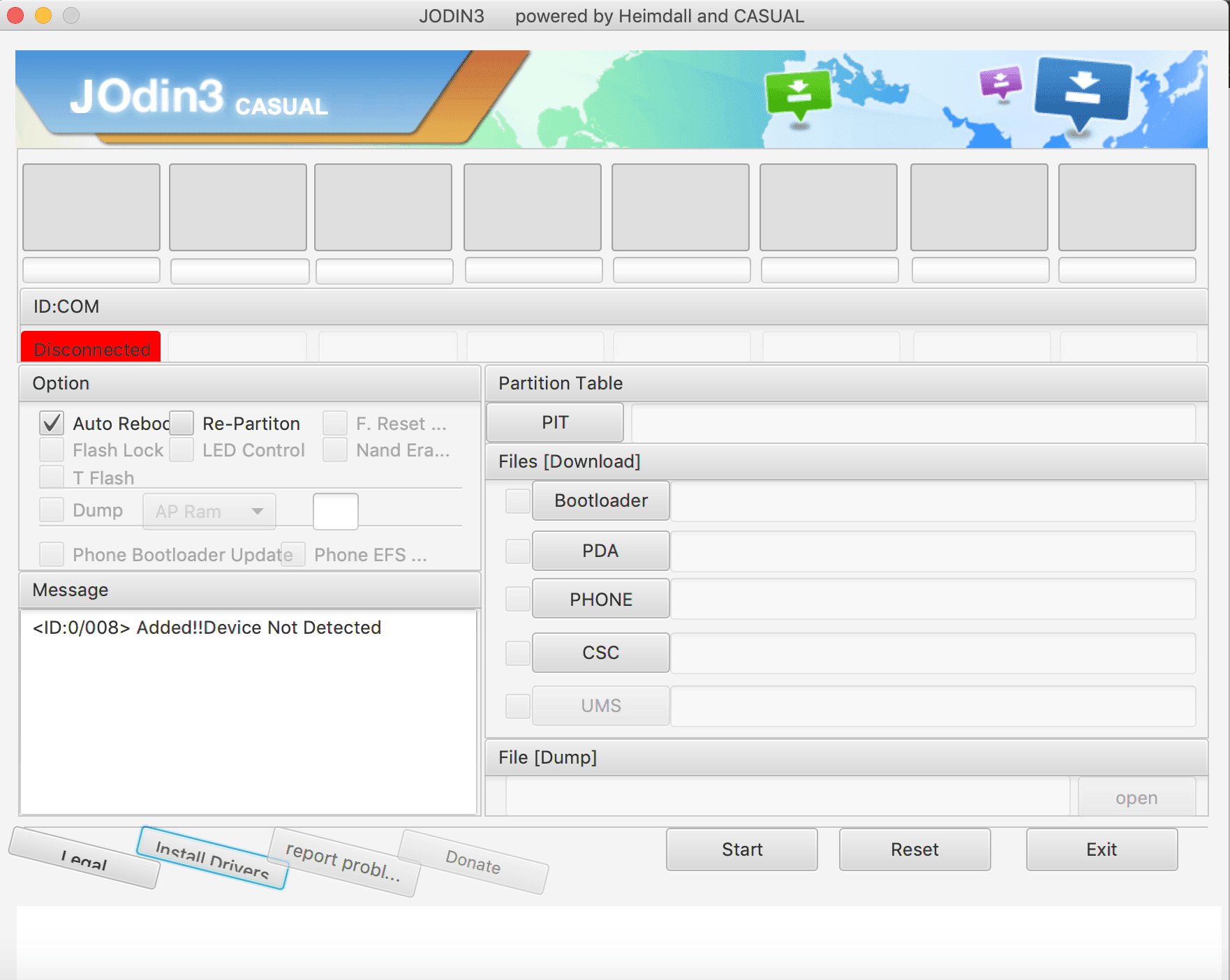Check the Flash Lock option
Image resolution: width=1230 pixels, height=980 pixels.
point(52,450)
